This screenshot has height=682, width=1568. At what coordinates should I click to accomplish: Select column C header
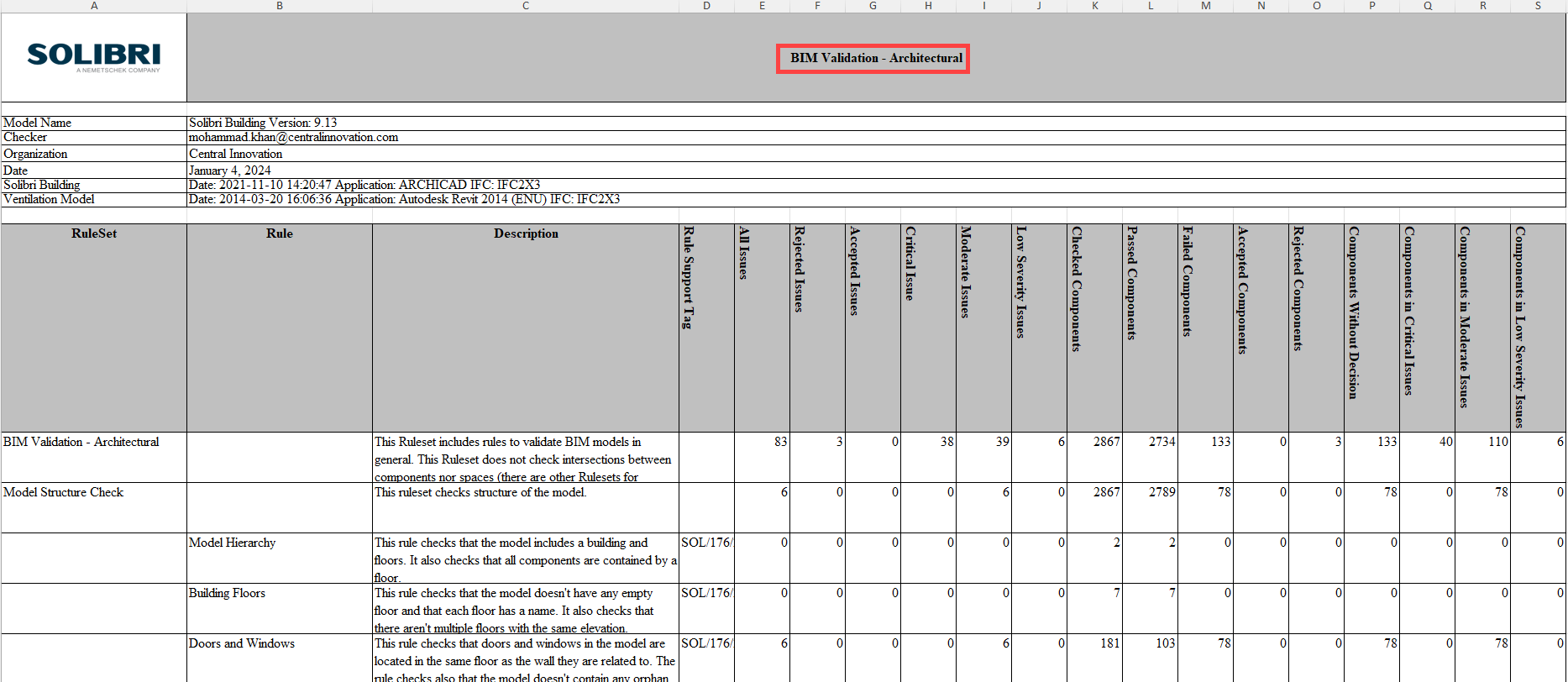pos(526,6)
